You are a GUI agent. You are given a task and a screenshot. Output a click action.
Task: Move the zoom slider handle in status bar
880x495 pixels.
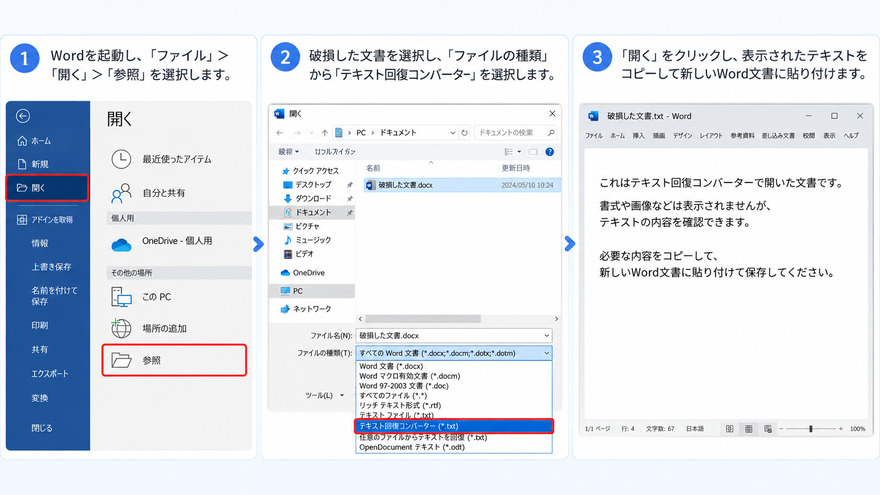tap(810, 429)
